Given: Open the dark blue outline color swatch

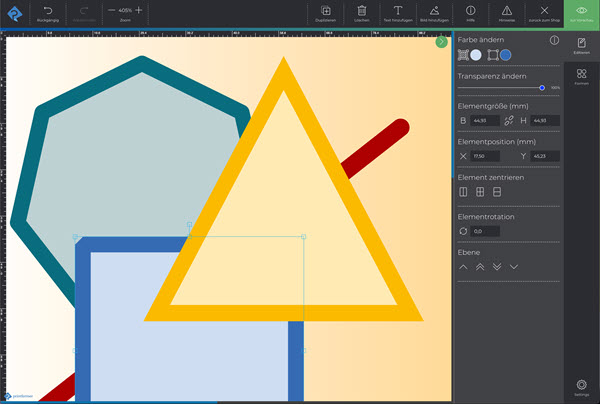Looking at the screenshot, I should point(505,55).
